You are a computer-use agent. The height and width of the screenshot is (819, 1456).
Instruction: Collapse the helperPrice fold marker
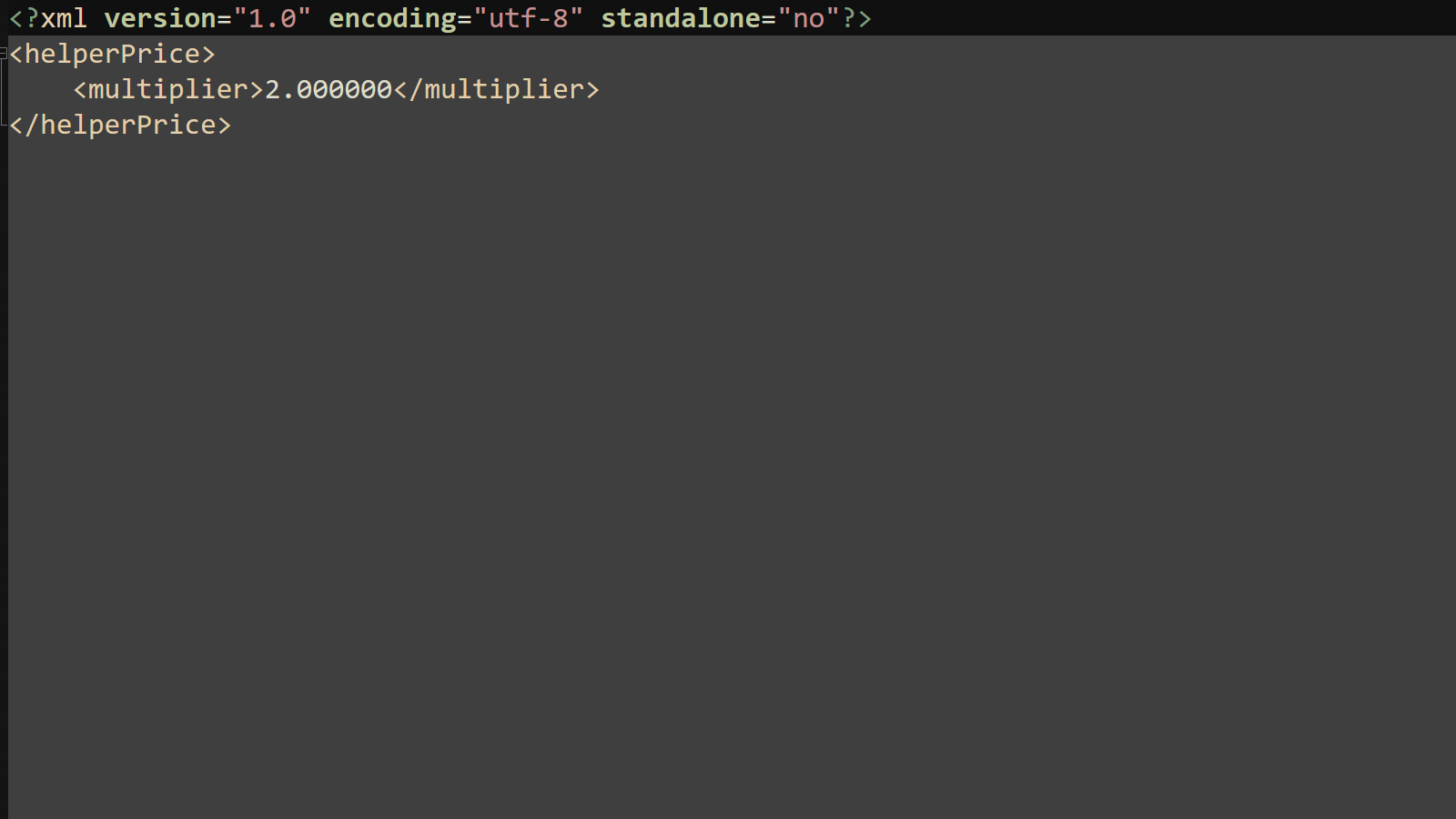pos(4,54)
